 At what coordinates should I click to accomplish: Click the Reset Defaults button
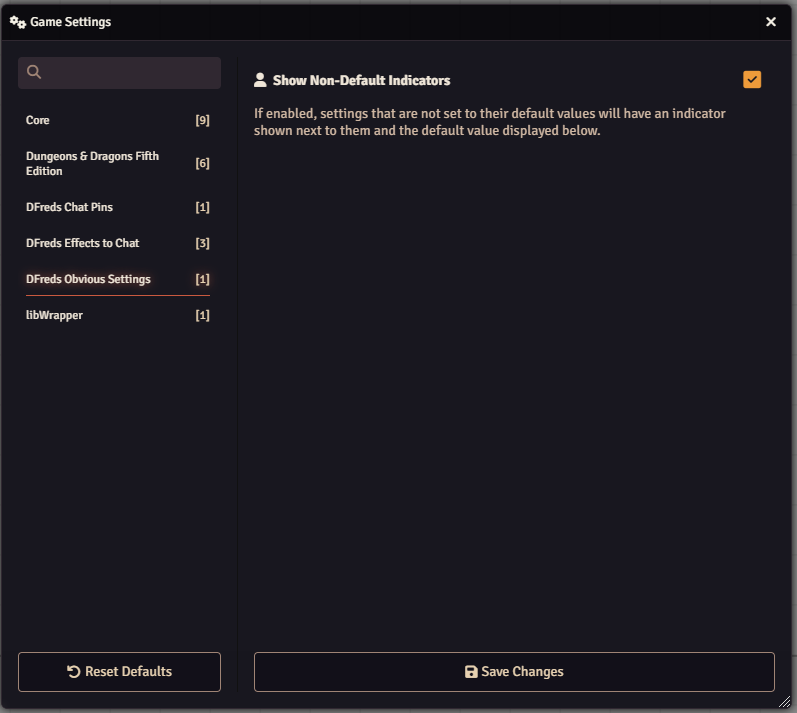[119, 672]
